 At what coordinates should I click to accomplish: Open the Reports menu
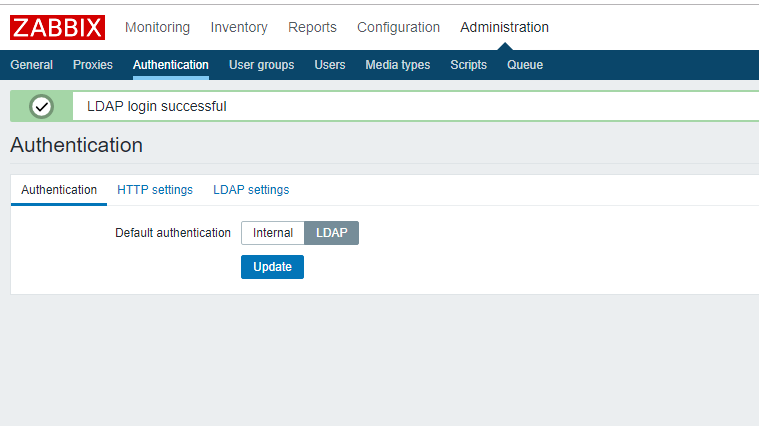(312, 27)
